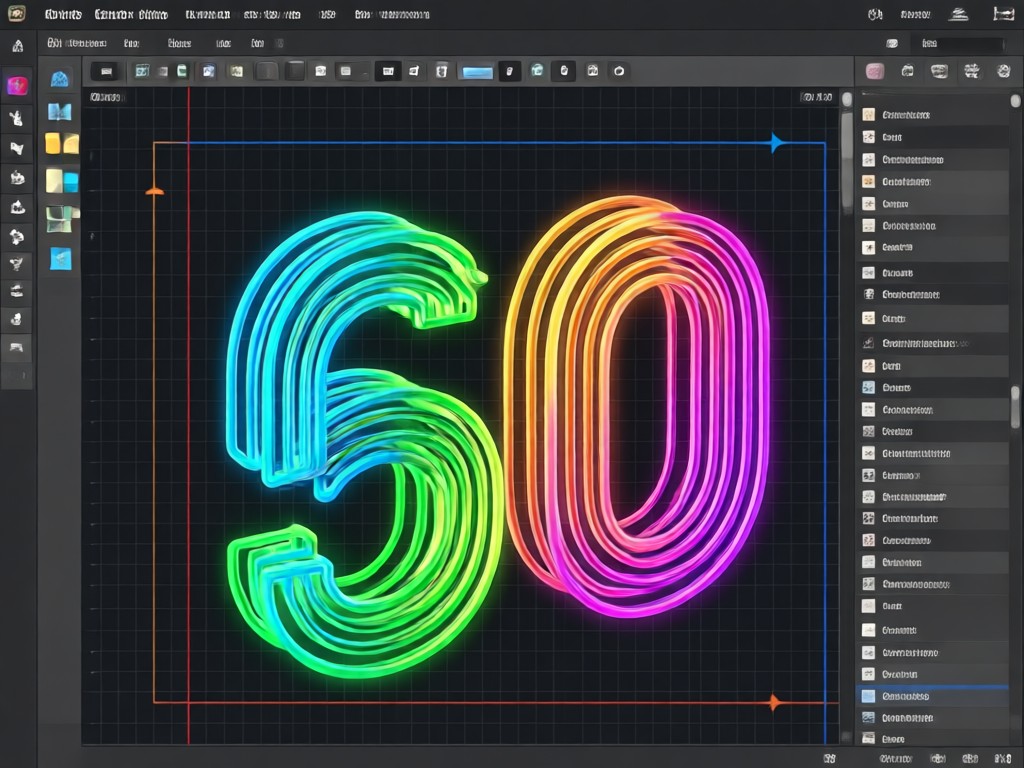Click the gear-like icon at far right of panel header
Viewport: 1024px width, 768px height.
point(1004,71)
